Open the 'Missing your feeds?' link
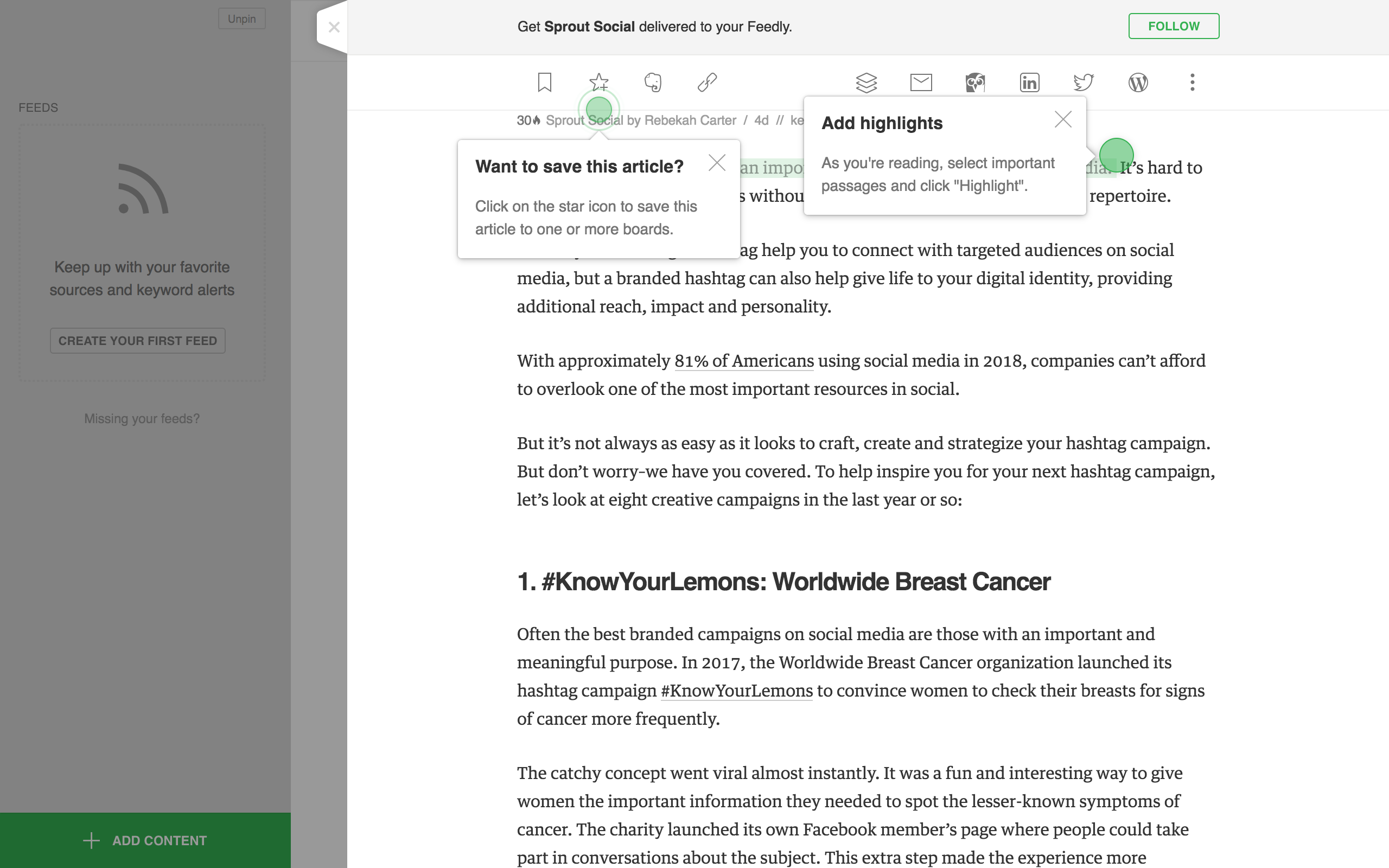 [142, 418]
